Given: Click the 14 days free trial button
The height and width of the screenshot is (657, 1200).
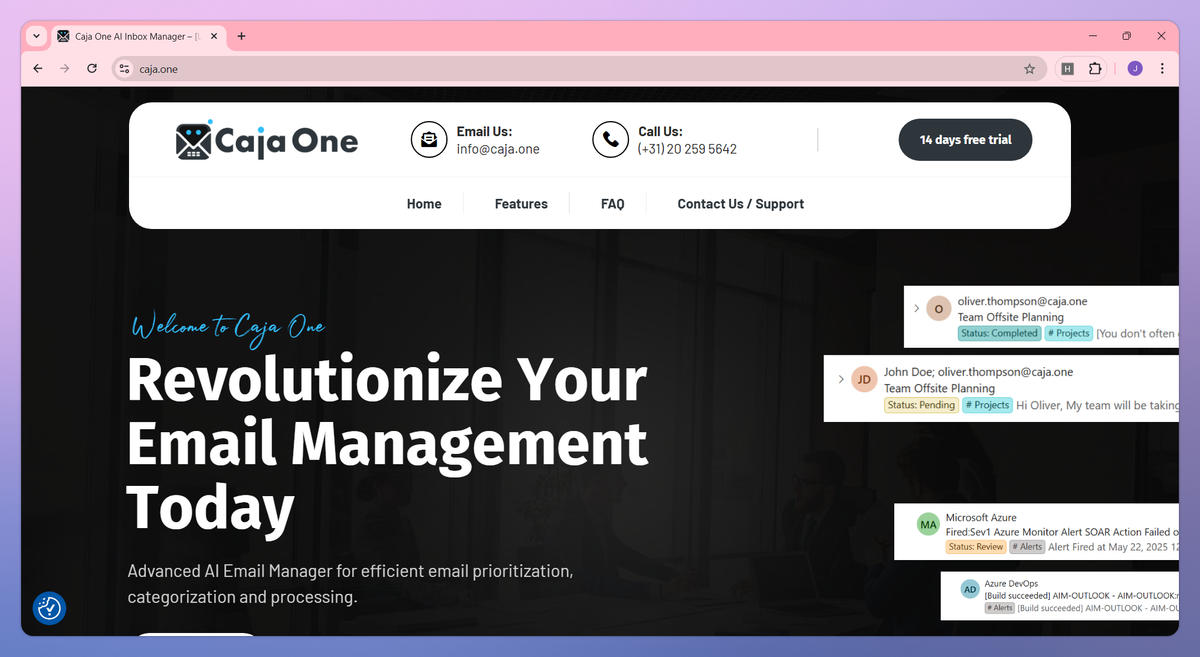Looking at the screenshot, I should (x=966, y=140).
